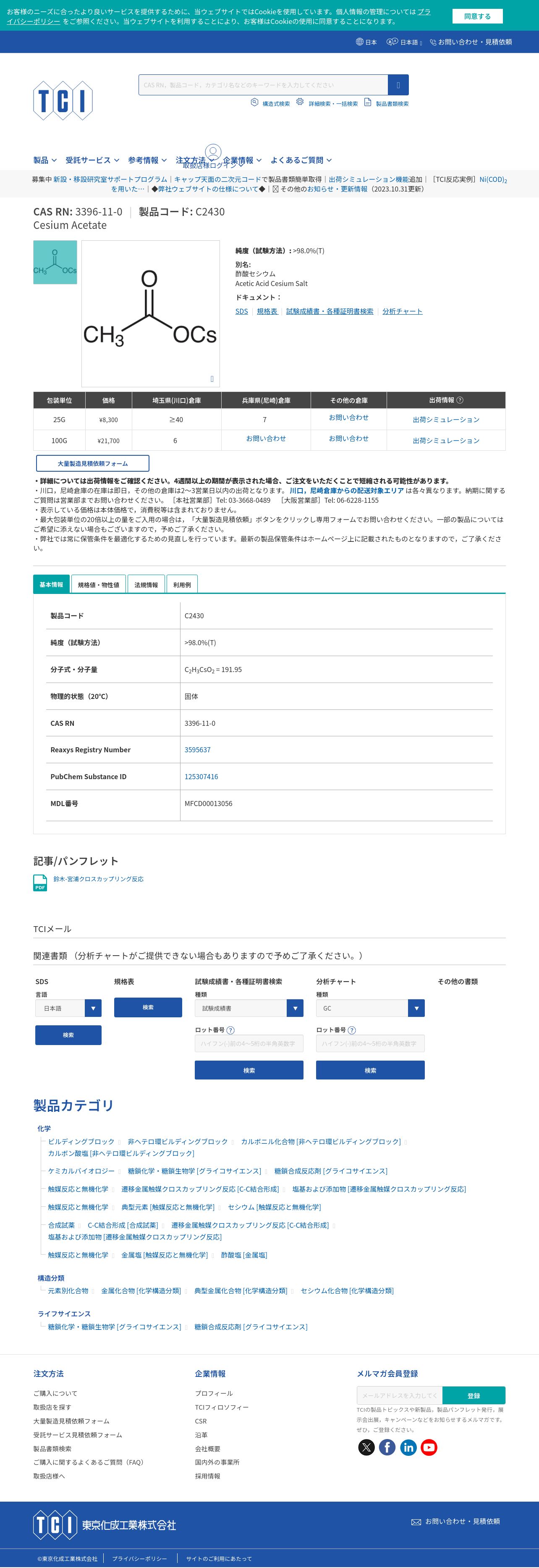Screen dimensions: 539x1568
Task: Click the shipping info help question mark
Action: pyautogui.click(x=460, y=400)
